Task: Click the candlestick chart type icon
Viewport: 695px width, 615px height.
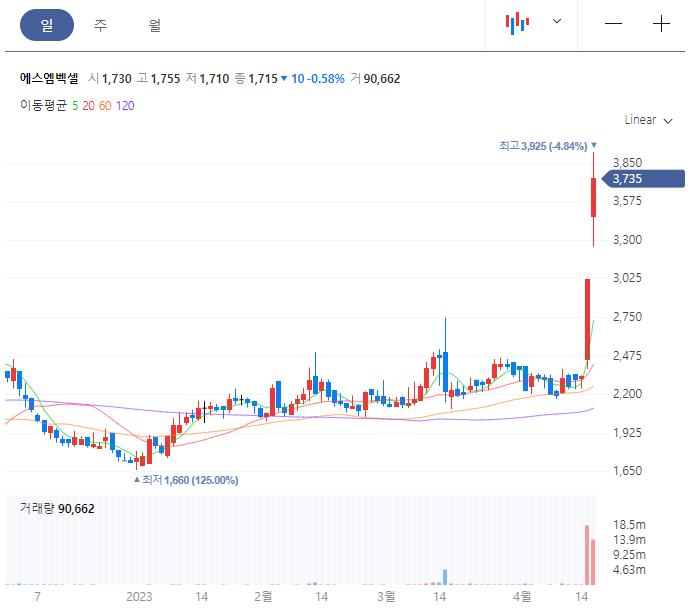Action: [517, 23]
